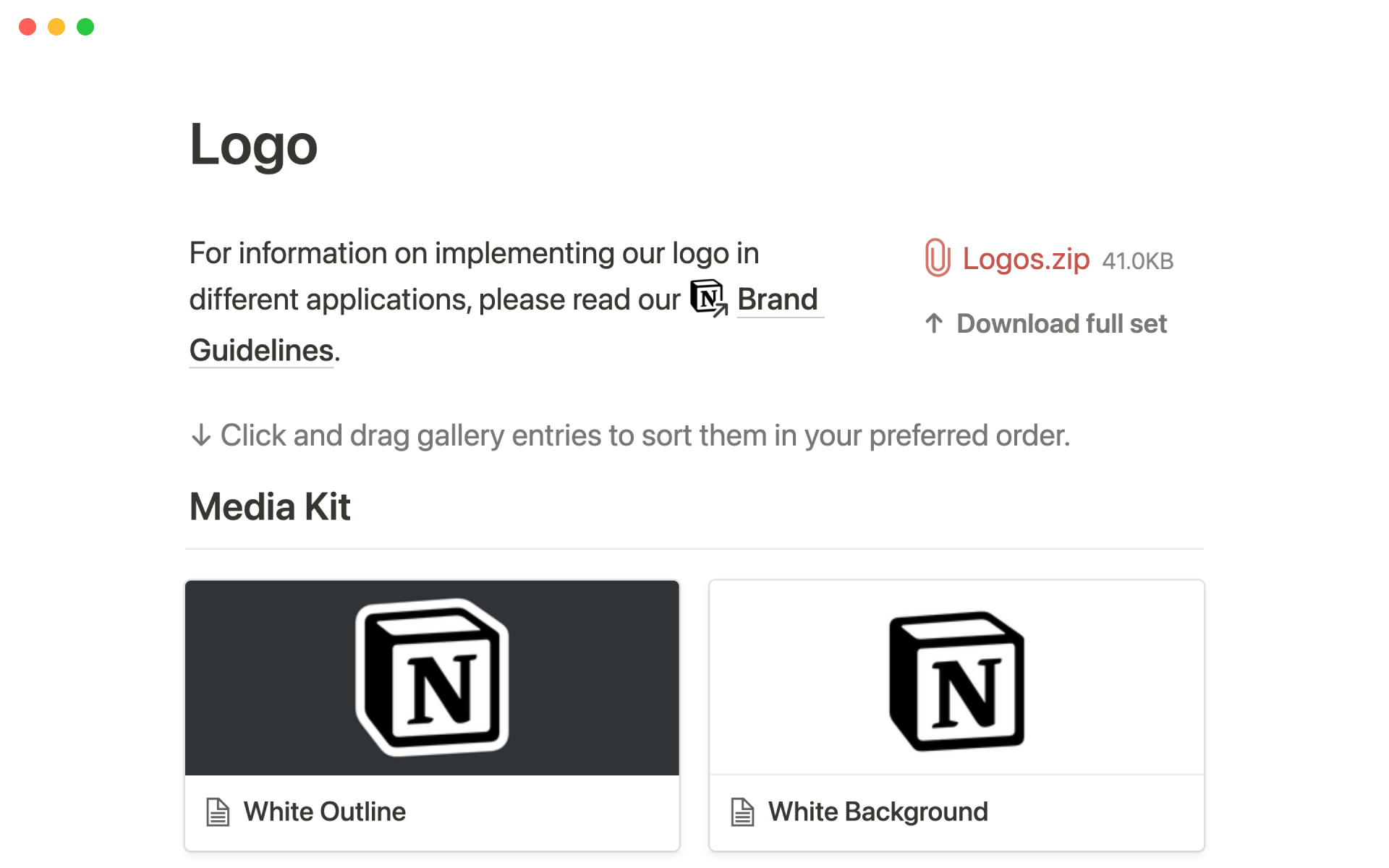
Task: Open the White Outline logo thumbnail
Action: pyautogui.click(x=432, y=678)
